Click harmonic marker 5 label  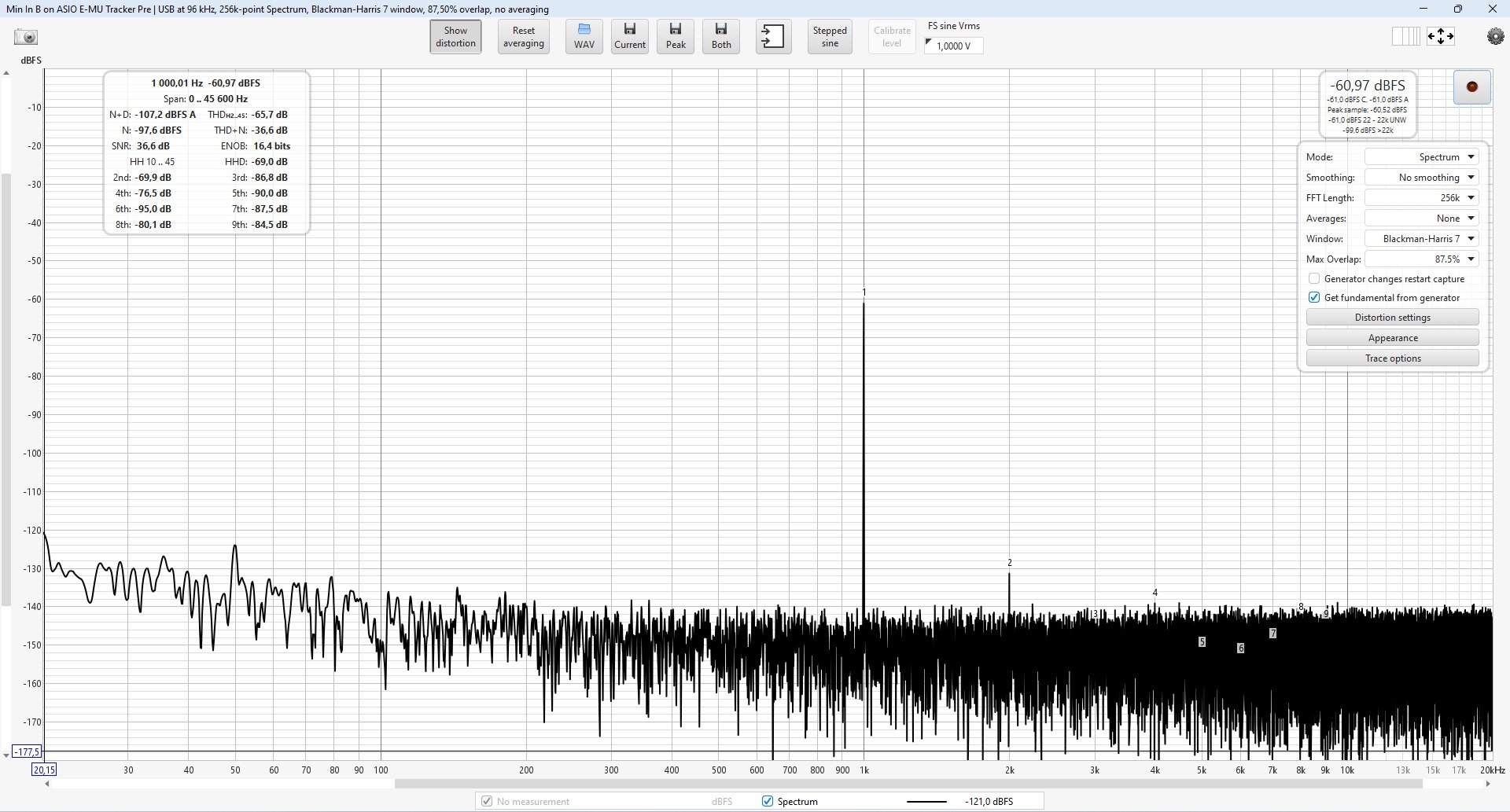[x=1202, y=642]
